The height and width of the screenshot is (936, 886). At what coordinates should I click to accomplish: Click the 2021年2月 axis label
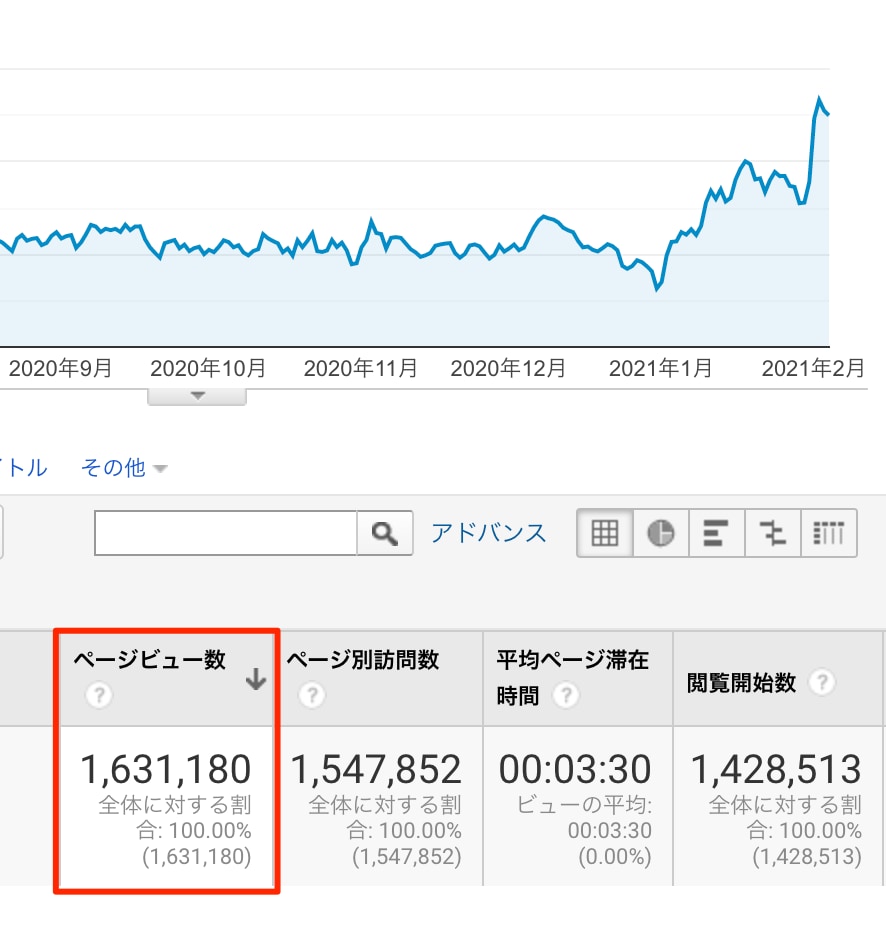pyautogui.click(x=813, y=368)
